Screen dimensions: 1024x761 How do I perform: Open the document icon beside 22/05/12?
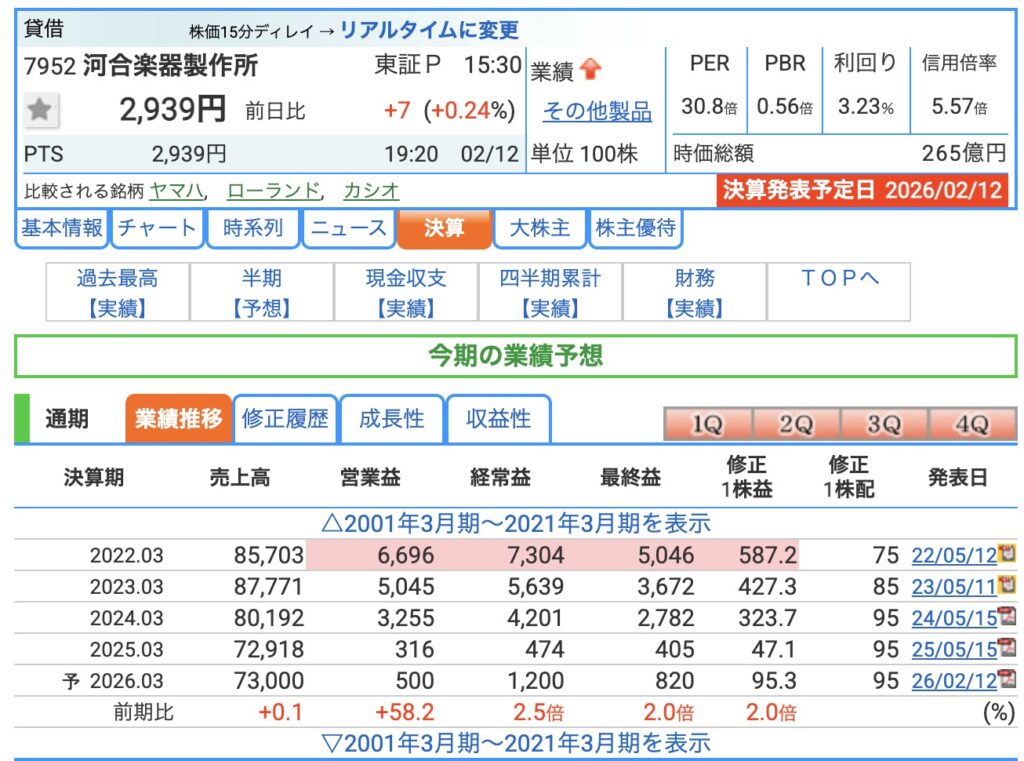click(1007, 554)
